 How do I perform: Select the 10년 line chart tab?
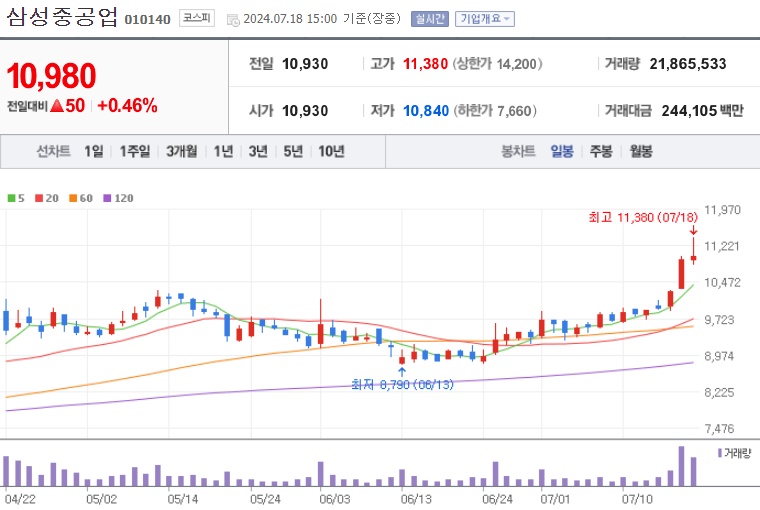(331, 151)
